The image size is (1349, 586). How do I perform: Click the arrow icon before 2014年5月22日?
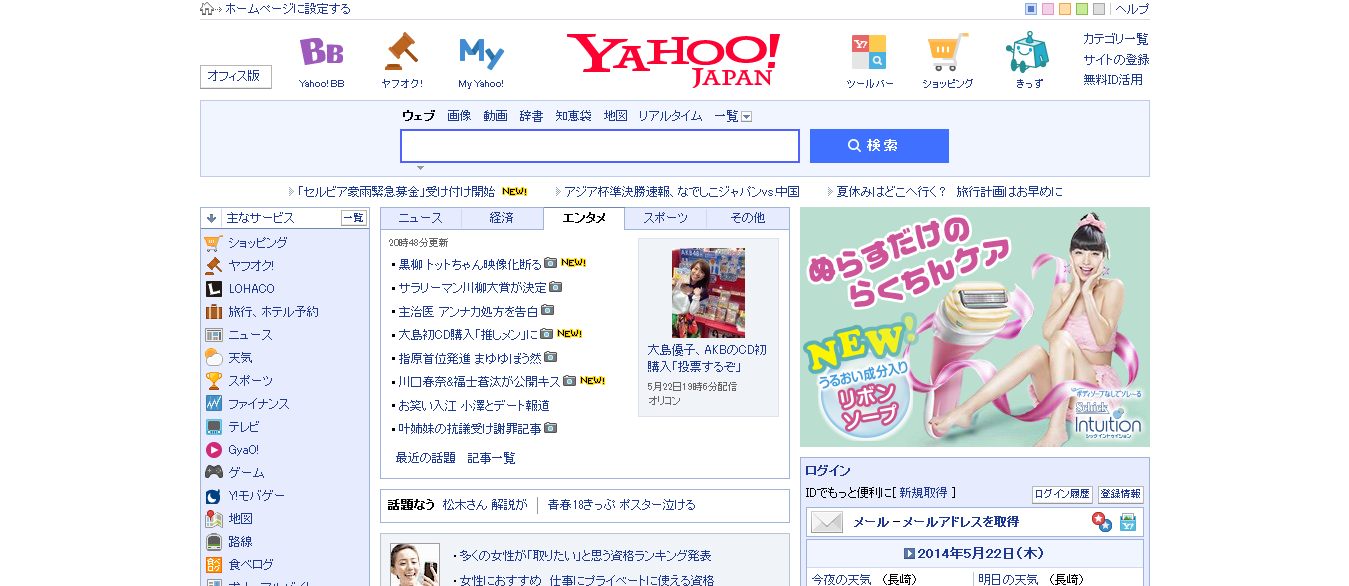pyautogui.click(x=909, y=553)
